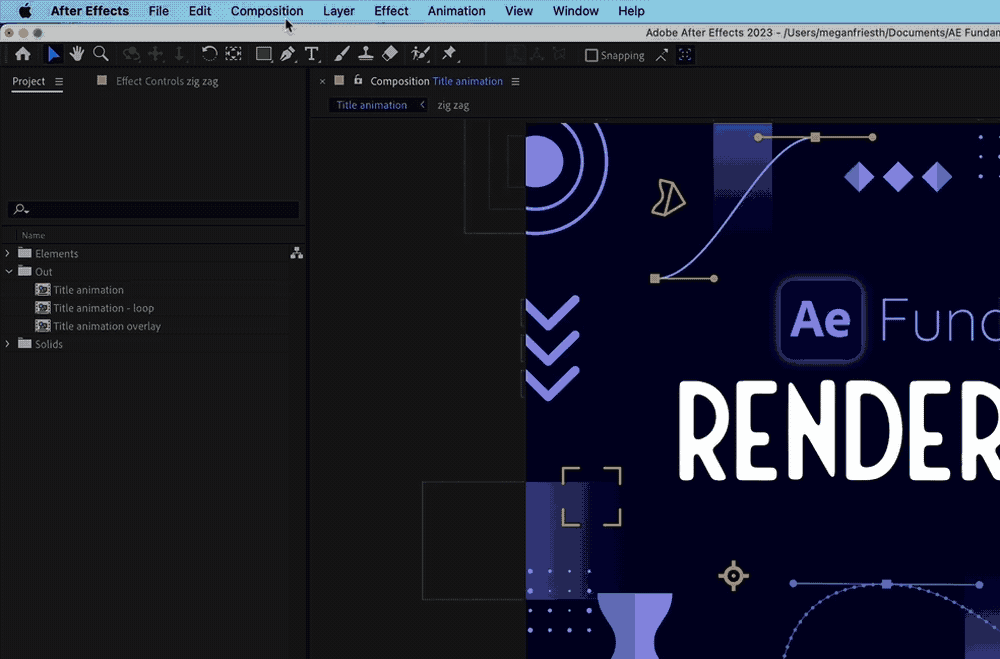Viewport: 1000px width, 659px height.
Task: Collapse the Out folder
Action: coord(8,271)
